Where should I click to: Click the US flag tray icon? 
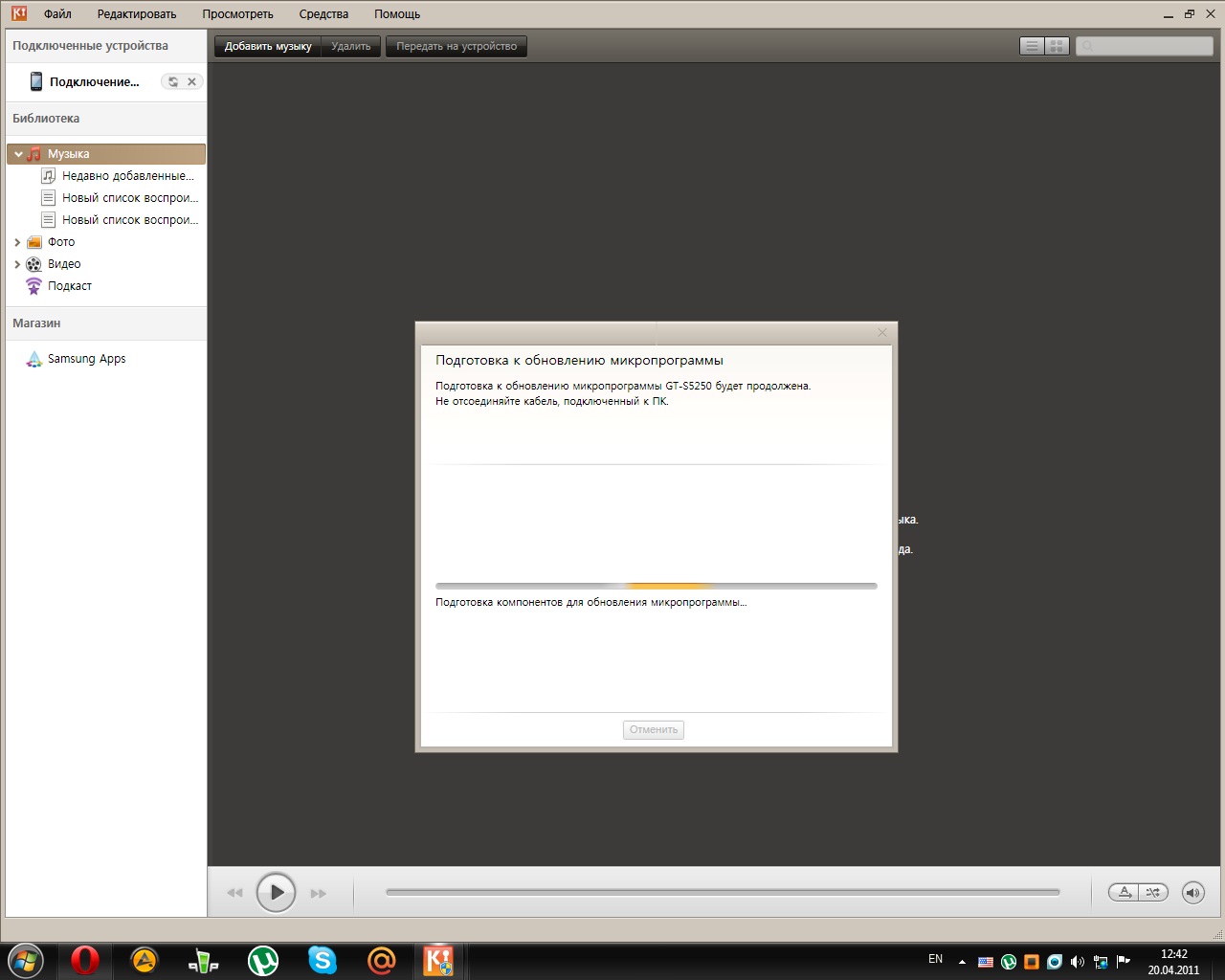986,962
